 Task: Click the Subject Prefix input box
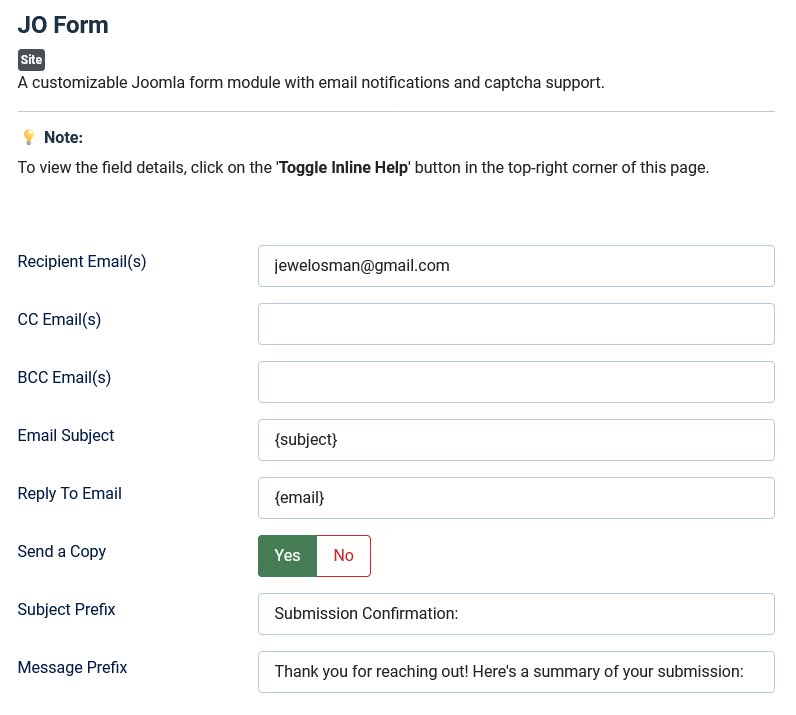(516, 614)
